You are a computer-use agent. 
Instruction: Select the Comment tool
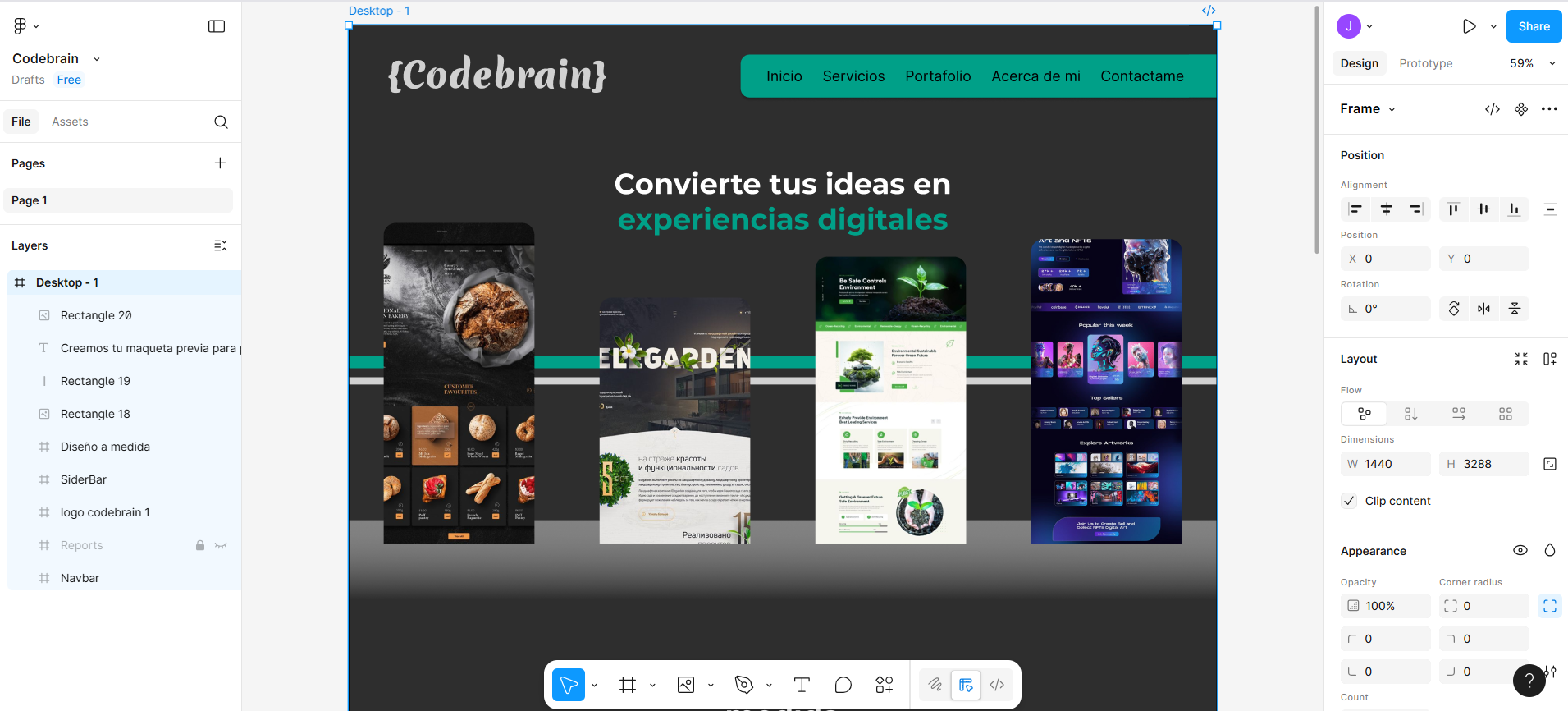843,685
